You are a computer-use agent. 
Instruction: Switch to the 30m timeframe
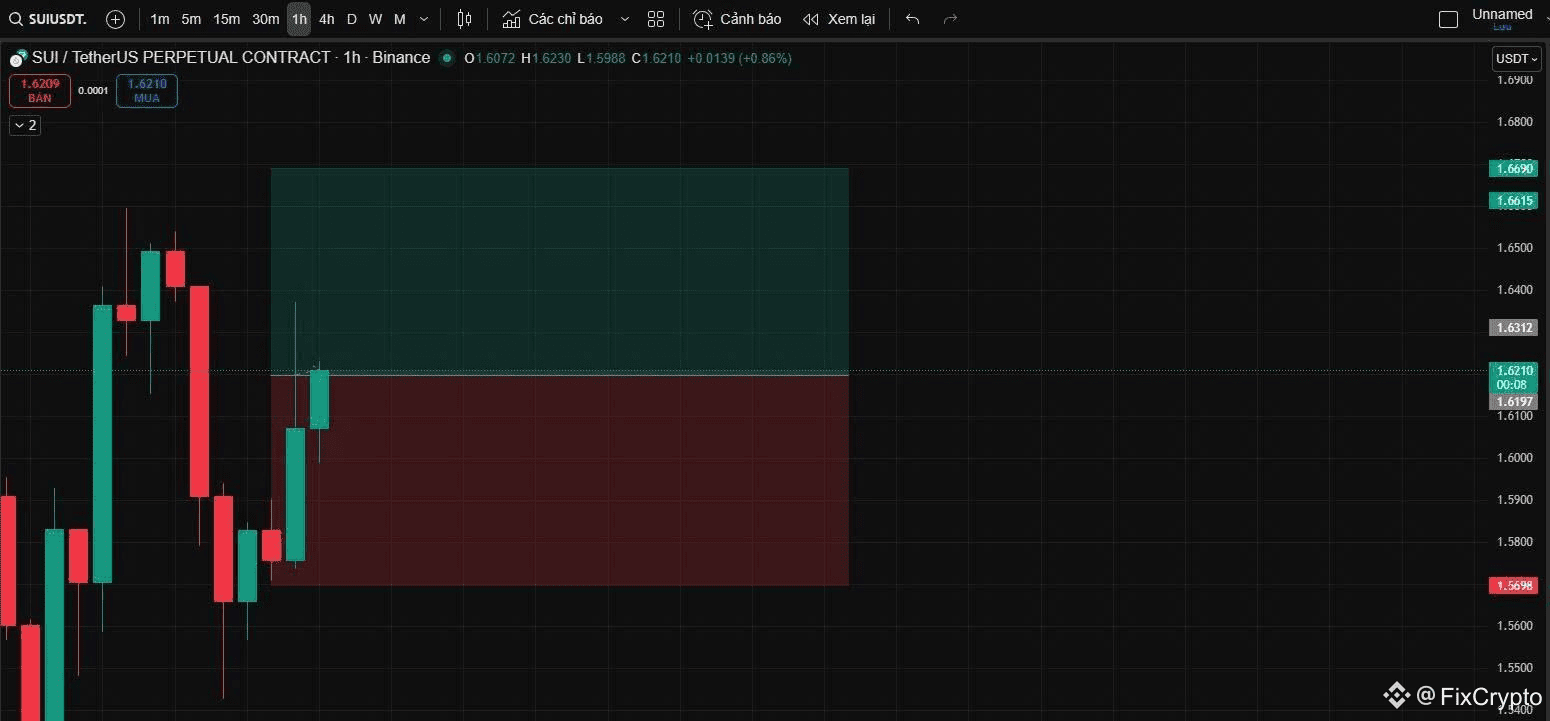click(x=265, y=19)
